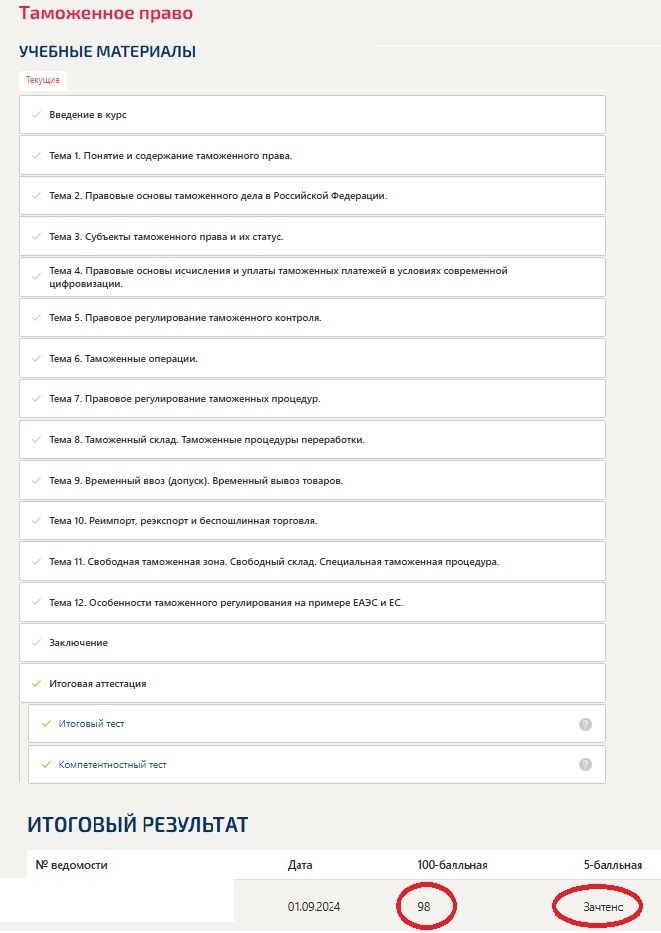Open Тема 9. Временный ввоз section
The width and height of the screenshot is (661, 933).
click(x=312, y=480)
